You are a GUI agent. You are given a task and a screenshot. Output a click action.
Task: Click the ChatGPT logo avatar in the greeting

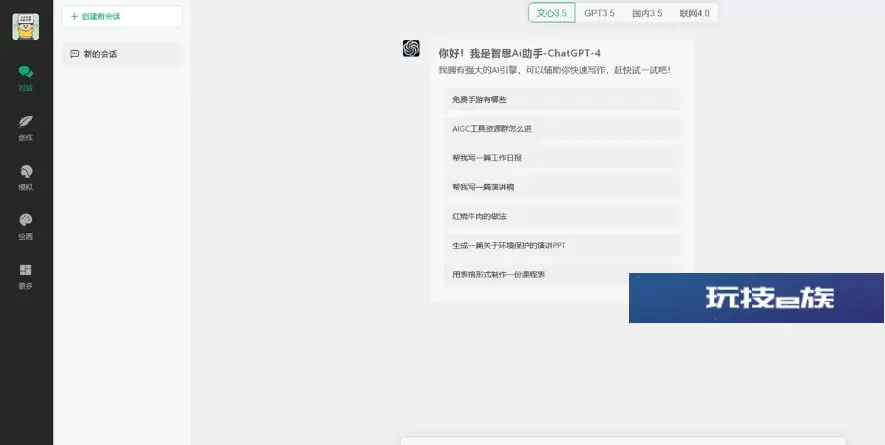point(411,49)
